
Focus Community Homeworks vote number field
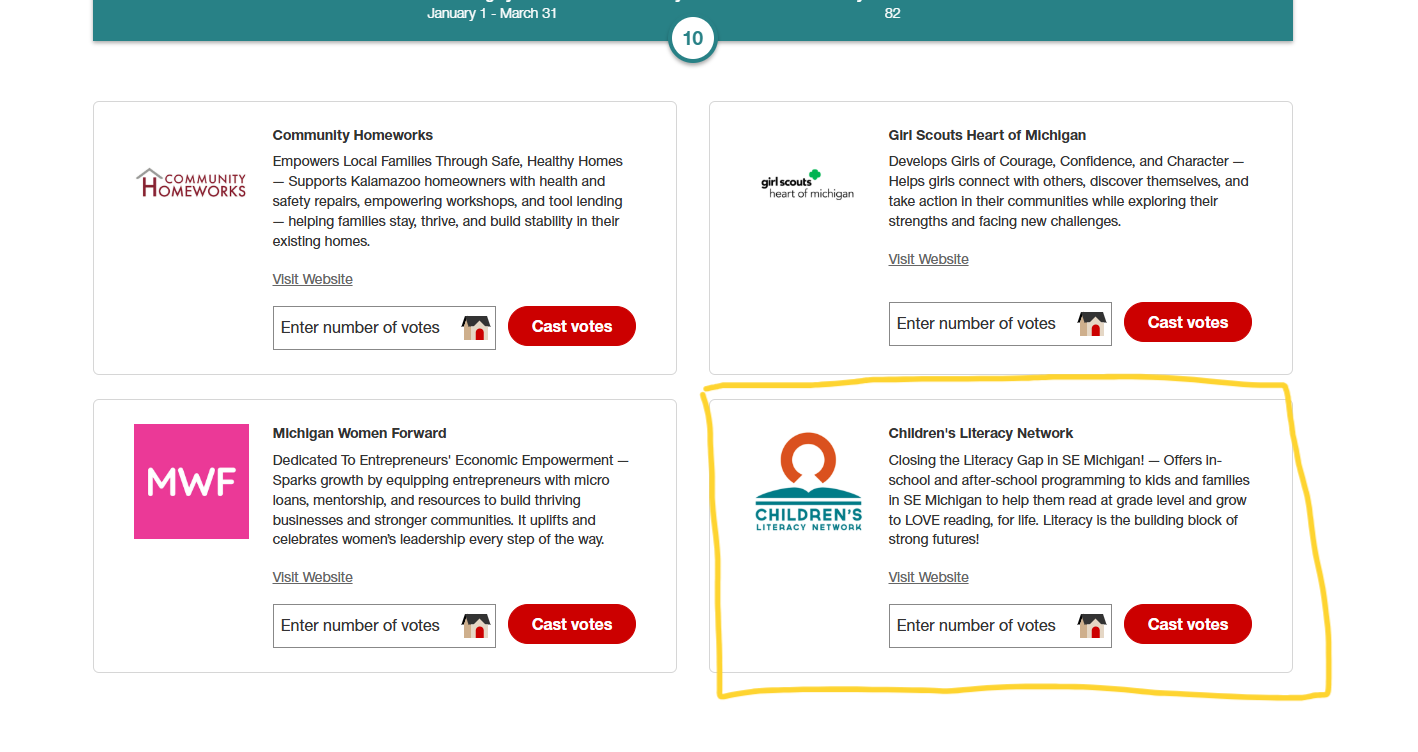[384, 328]
